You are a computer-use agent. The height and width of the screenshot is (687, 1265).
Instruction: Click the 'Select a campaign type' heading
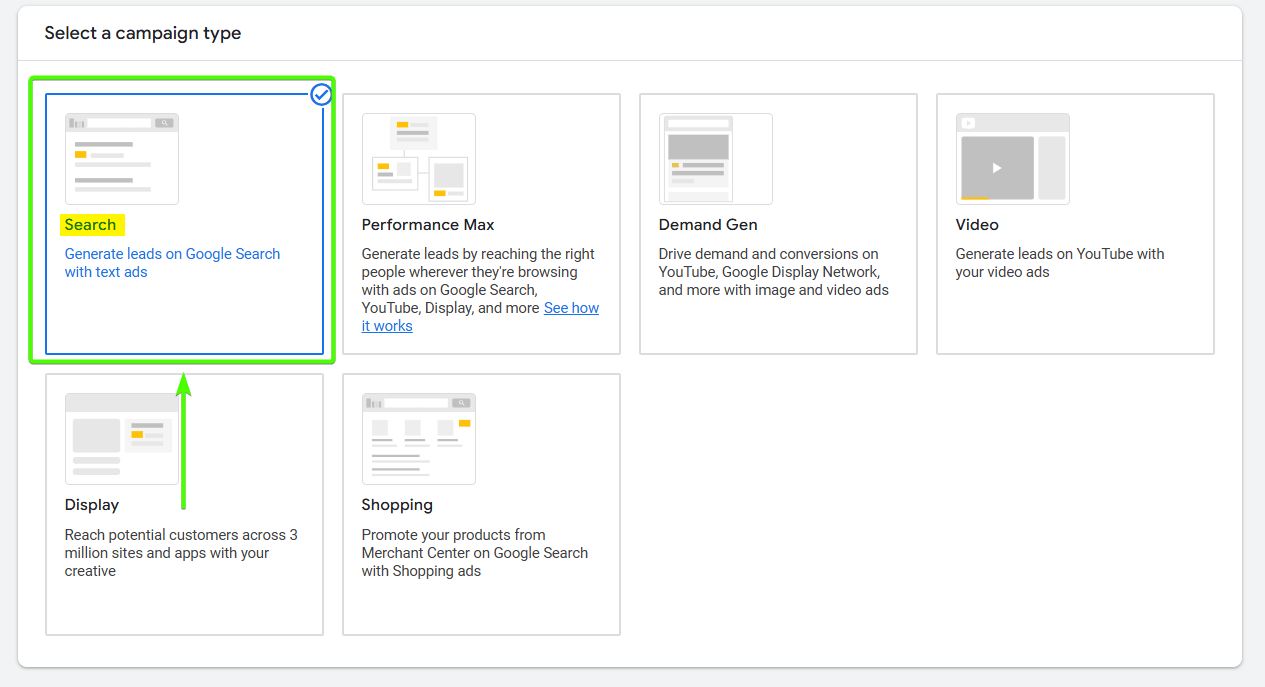tap(142, 33)
